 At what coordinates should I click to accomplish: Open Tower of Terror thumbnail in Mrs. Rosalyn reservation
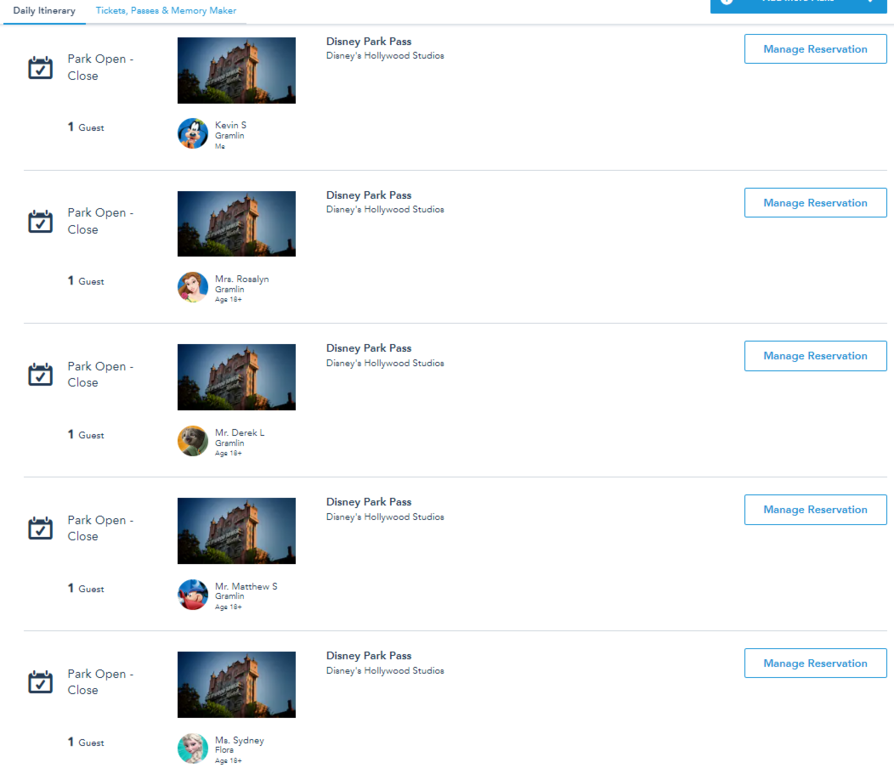pos(237,224)
